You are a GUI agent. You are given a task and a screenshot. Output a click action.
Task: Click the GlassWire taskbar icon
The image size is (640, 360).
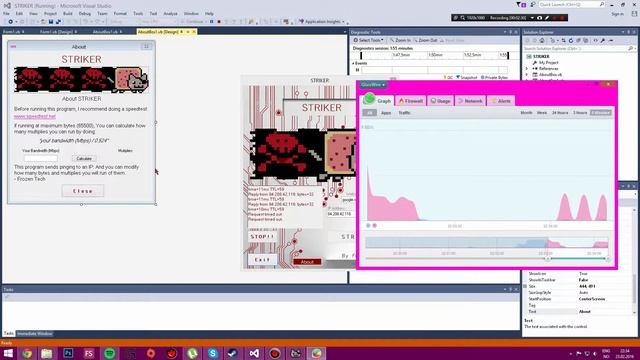click(317, 353)
